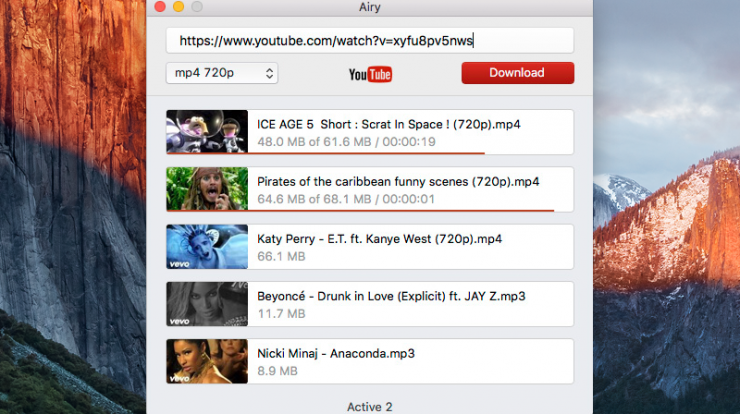Open the Nicki Minaj Anaconda thumbnail
Image resolution: width=740 pixels, height=414 pixels.
pos(207,361)
